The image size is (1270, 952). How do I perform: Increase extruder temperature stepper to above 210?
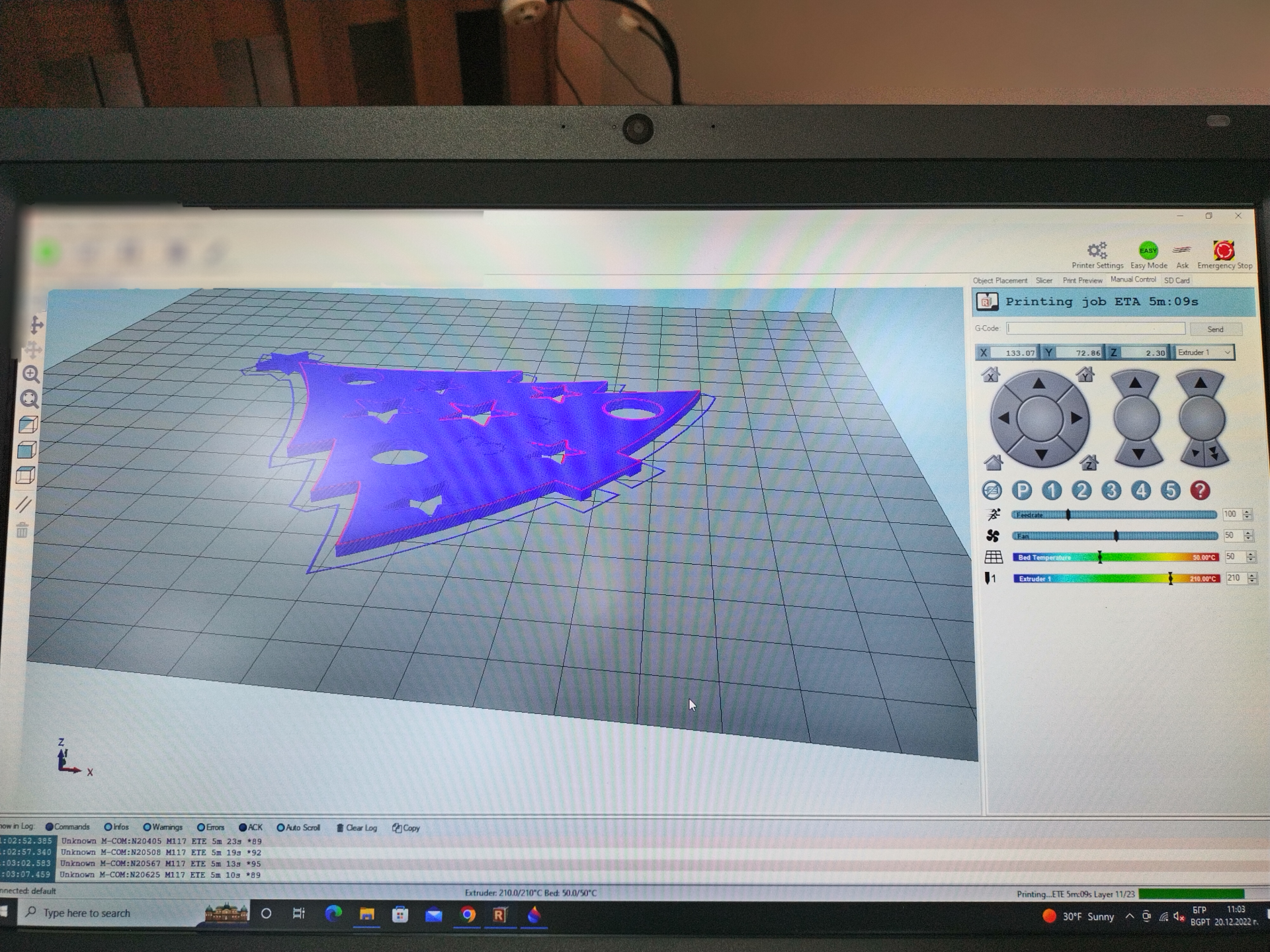1252,575
